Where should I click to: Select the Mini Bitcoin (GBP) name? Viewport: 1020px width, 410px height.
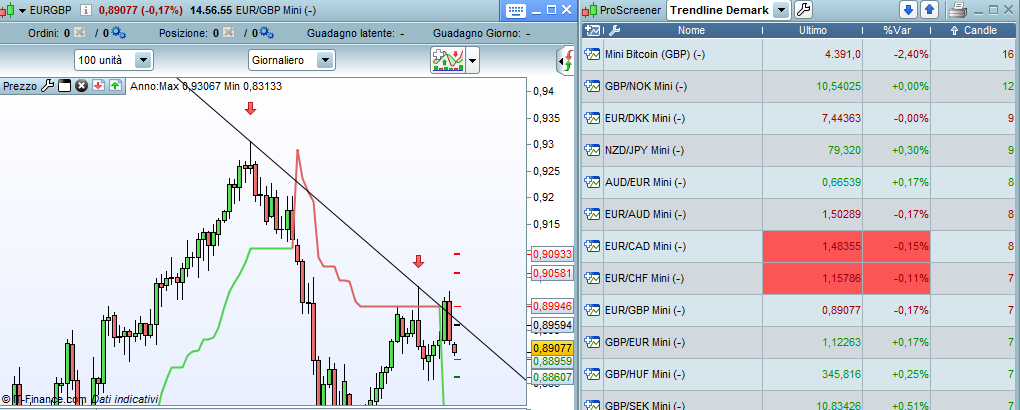click(654, 55)
